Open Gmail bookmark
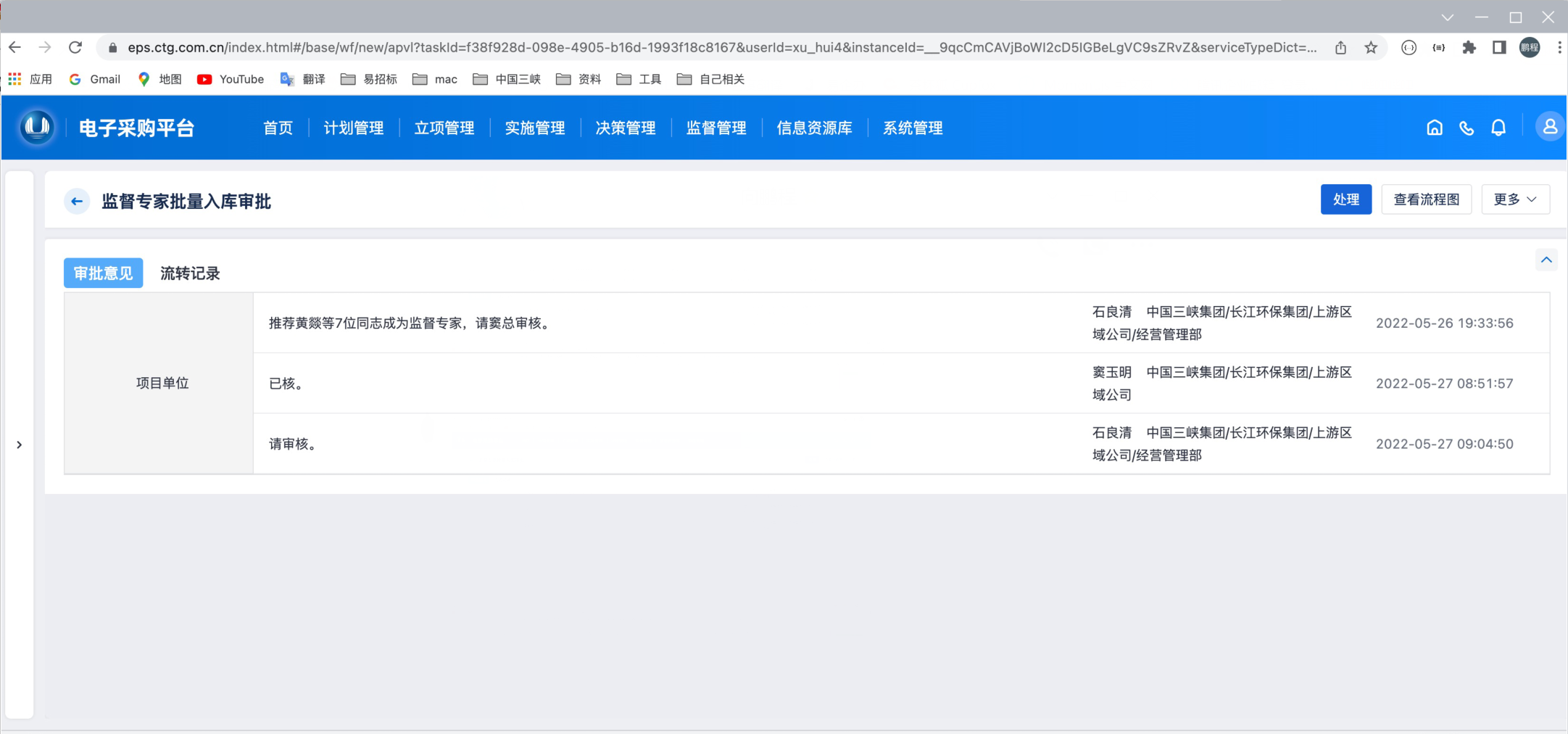 tap(95, 79)
